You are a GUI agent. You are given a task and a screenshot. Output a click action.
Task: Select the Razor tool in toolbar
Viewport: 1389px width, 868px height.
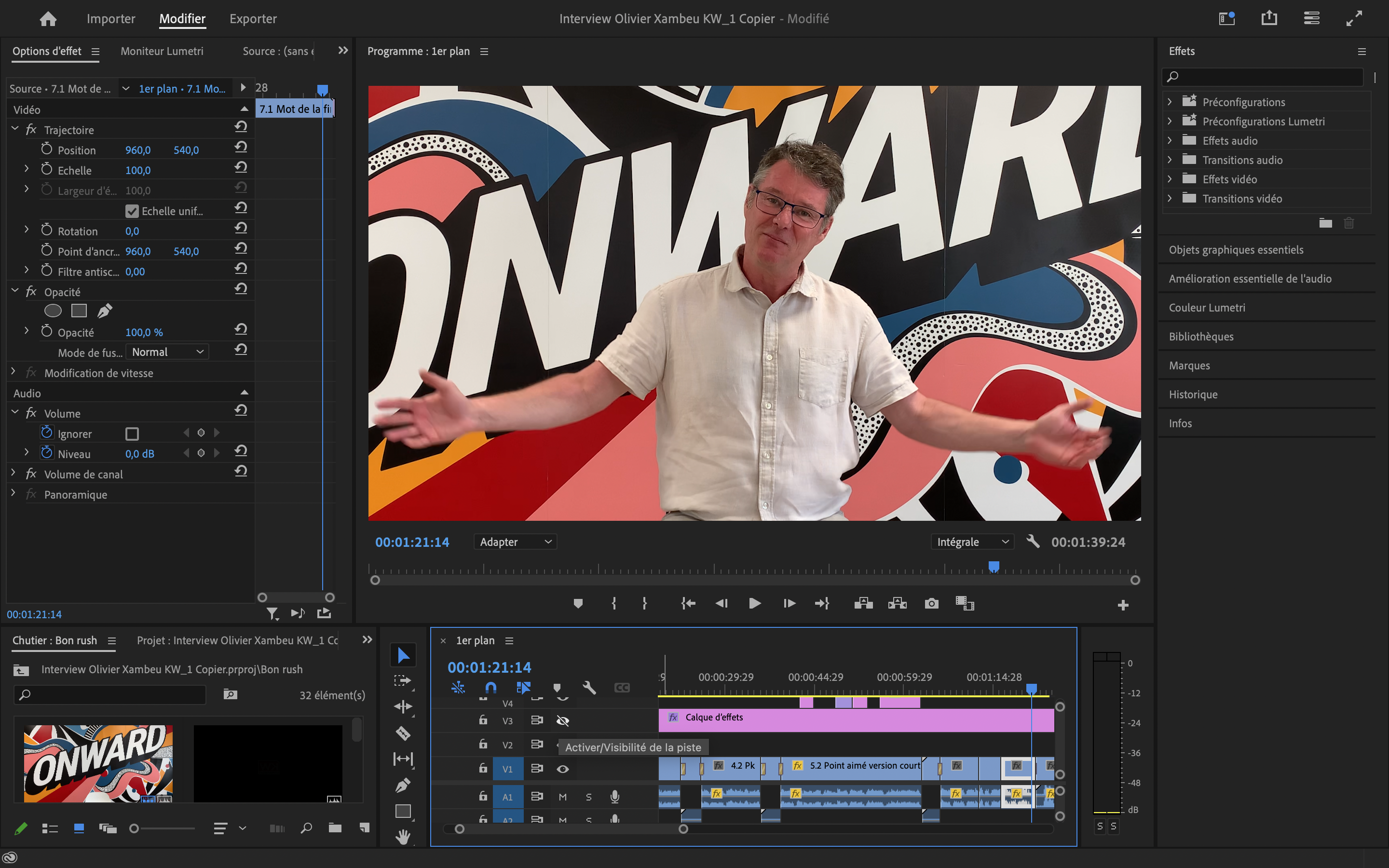pyautogui.click(x=403, y=733)
